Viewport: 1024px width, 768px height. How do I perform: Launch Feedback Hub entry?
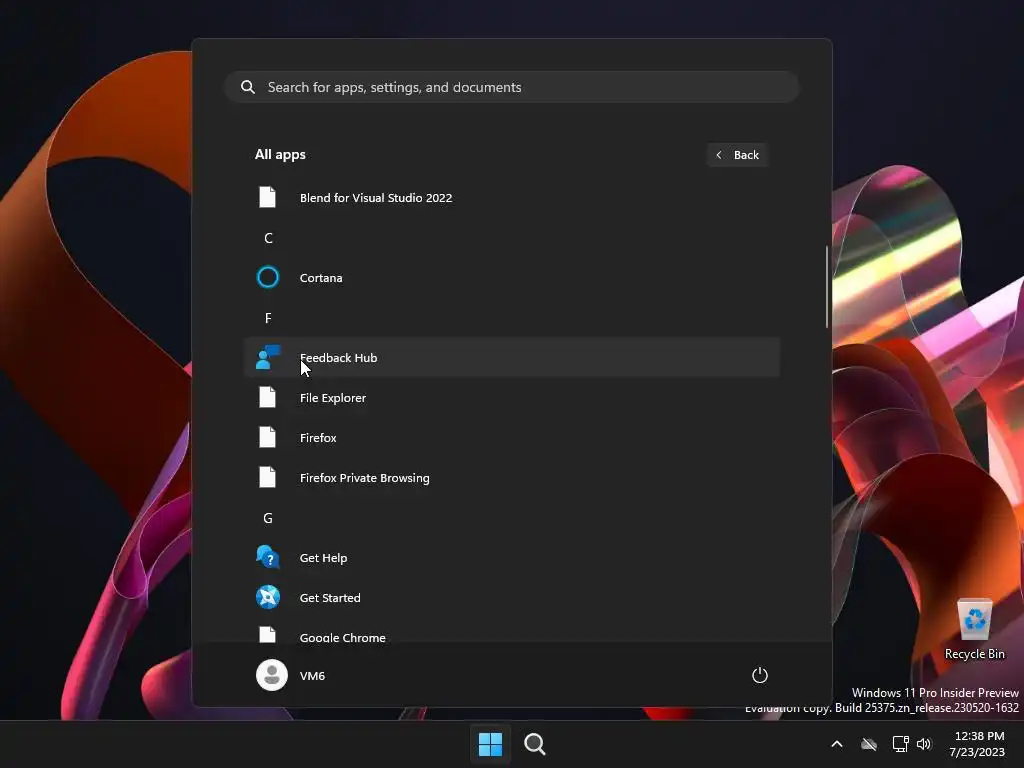tap(512, 357)
